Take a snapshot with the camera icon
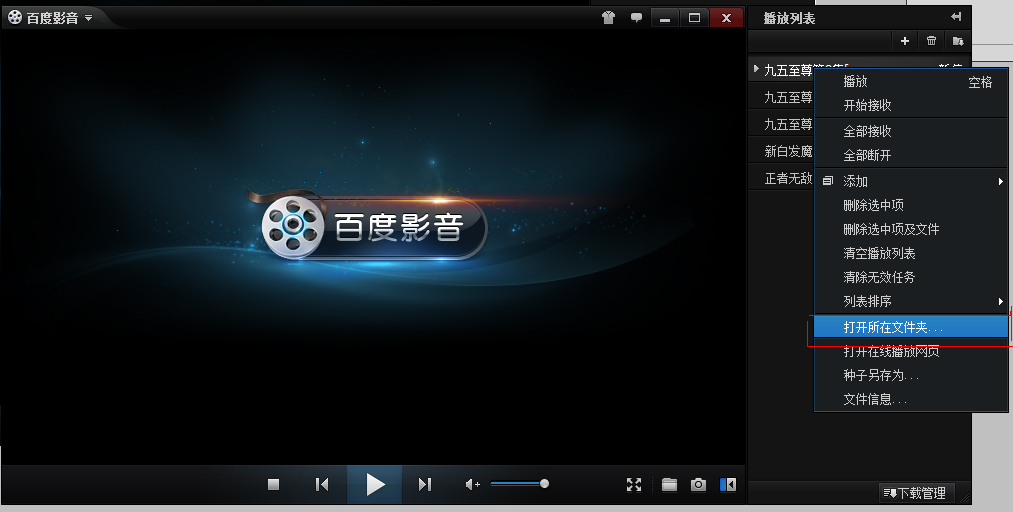 tap(698, 485)
